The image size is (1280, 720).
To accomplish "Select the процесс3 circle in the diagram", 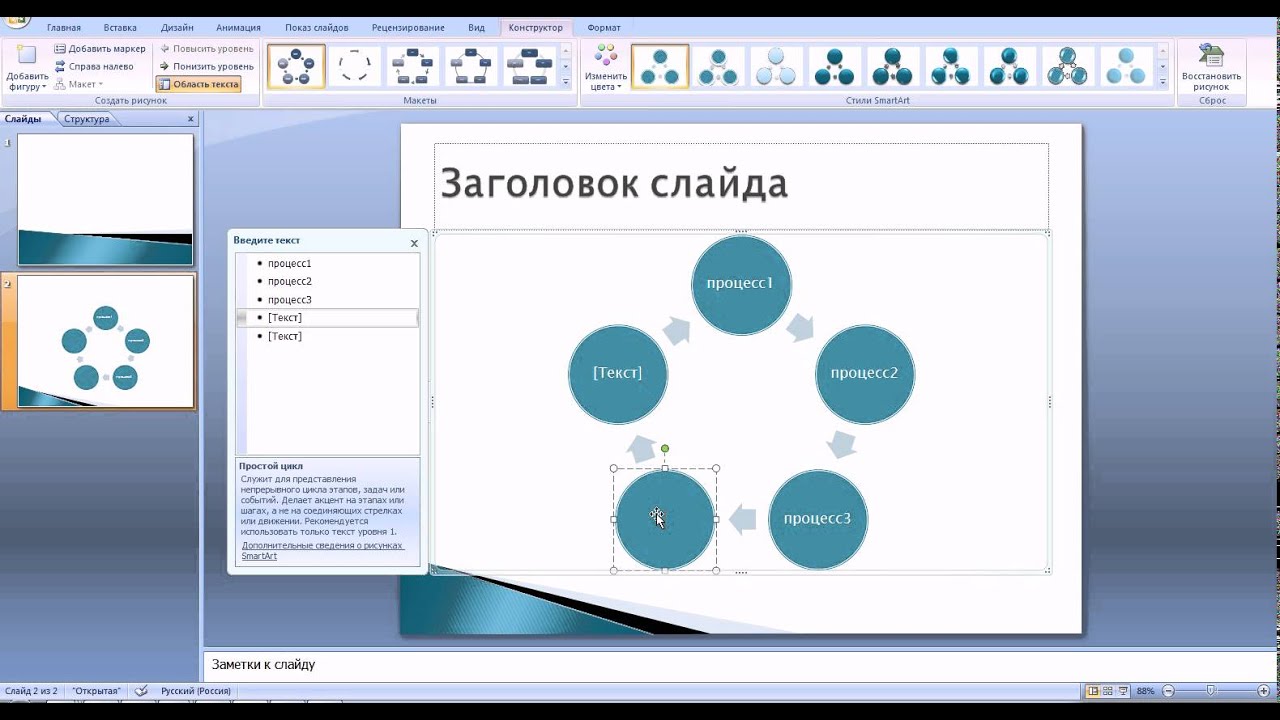I will (x=818, y=519).
